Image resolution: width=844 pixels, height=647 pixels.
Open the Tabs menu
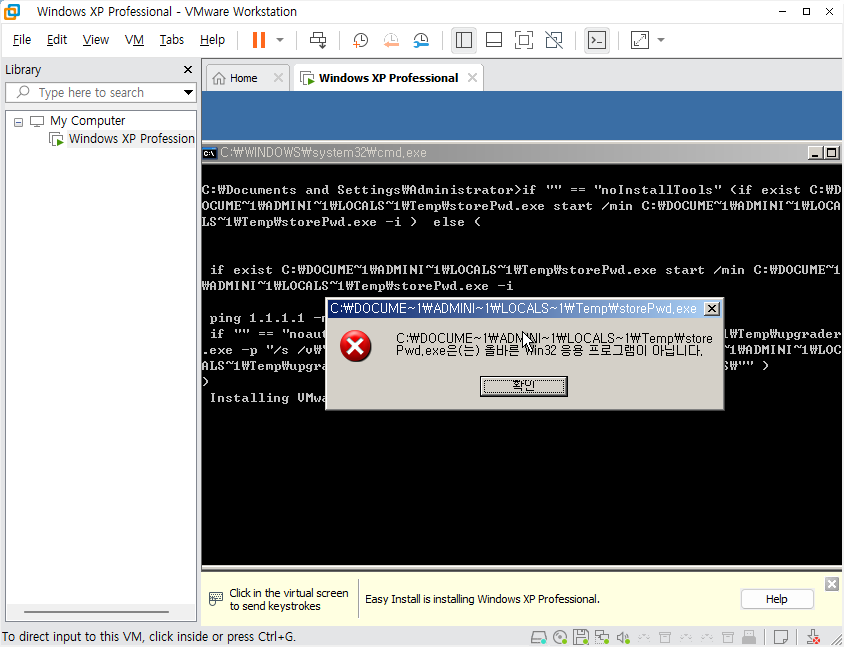(171, 40)
